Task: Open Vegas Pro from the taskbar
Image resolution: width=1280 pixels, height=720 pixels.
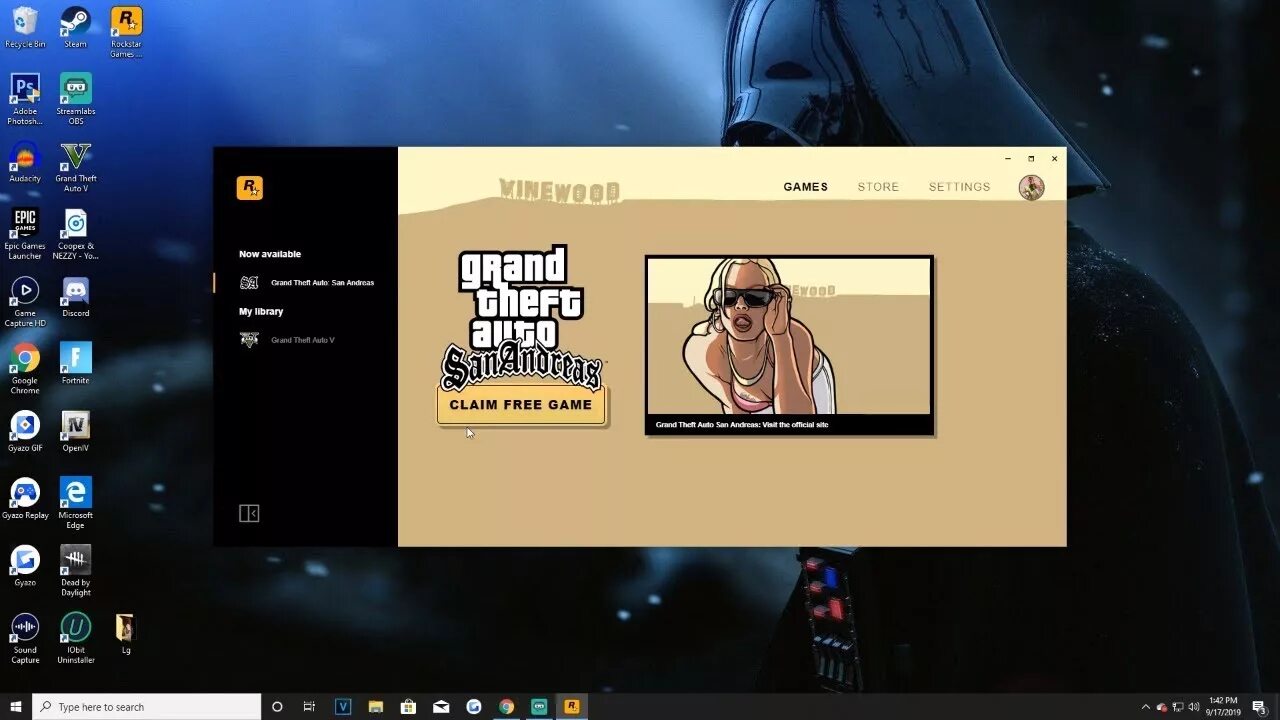Action: click(x=343, y=707)
